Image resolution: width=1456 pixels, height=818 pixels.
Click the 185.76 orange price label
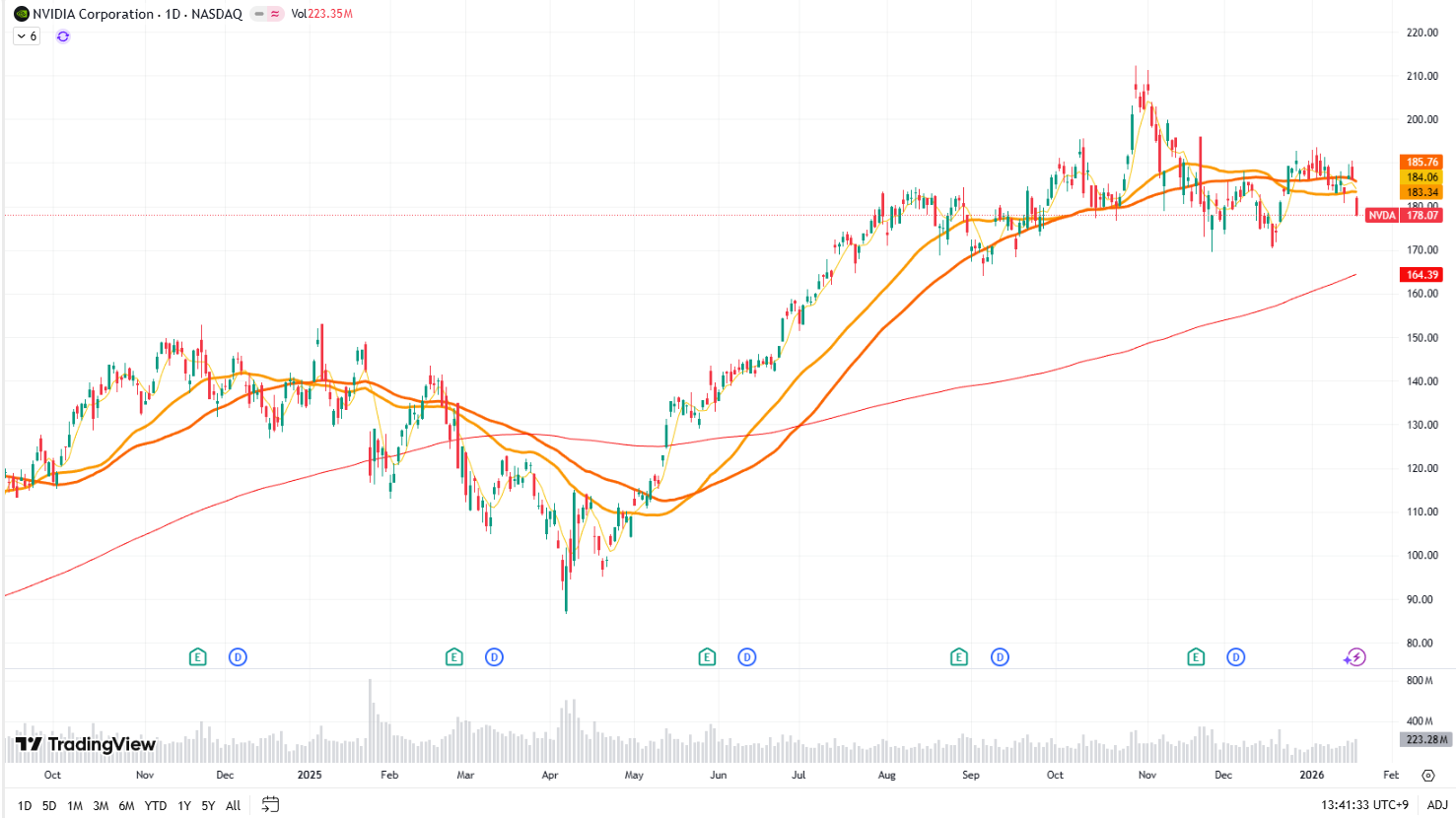click(1421, 162)
